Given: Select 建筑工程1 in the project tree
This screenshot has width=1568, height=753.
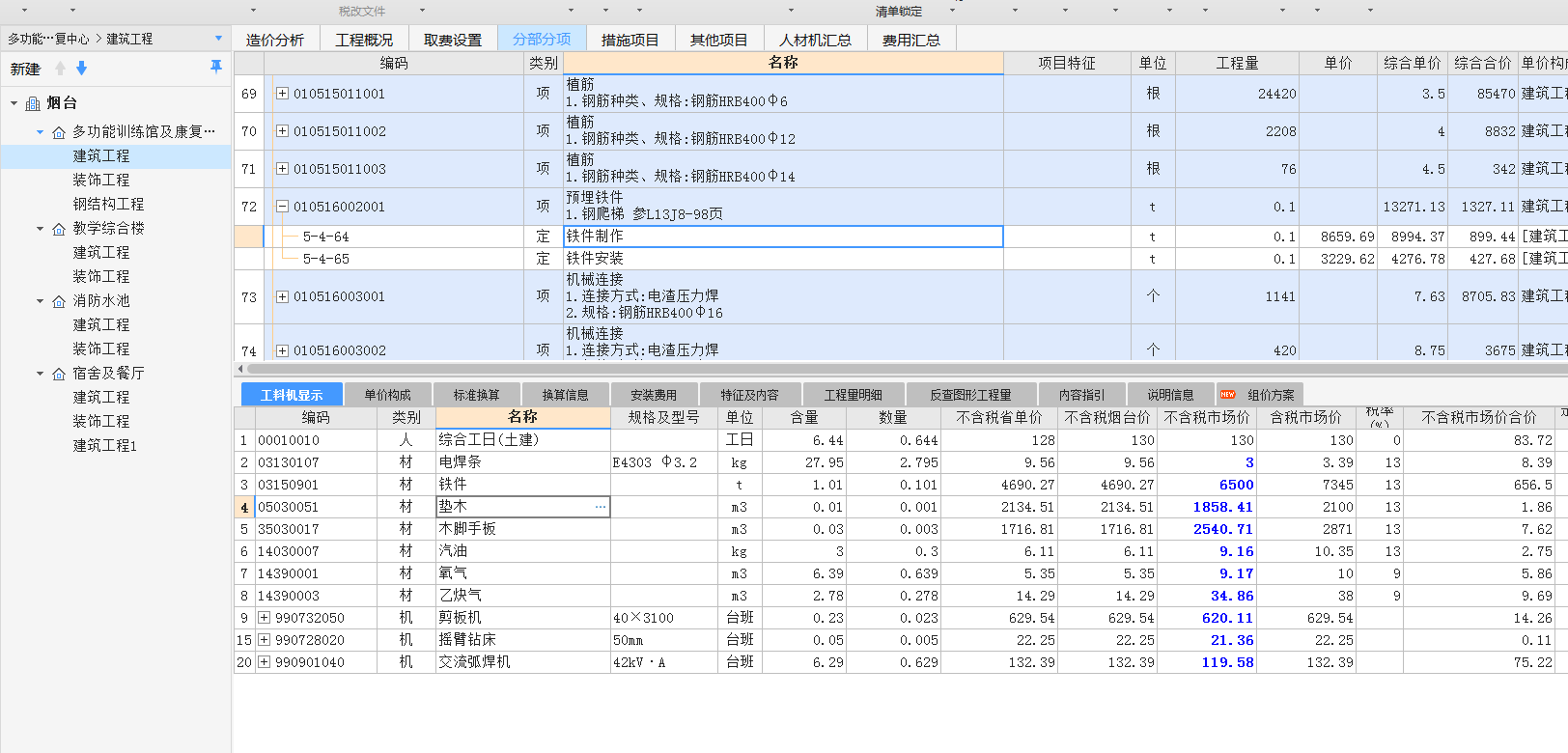Looking at the screenshot, I should coord(105,446).
